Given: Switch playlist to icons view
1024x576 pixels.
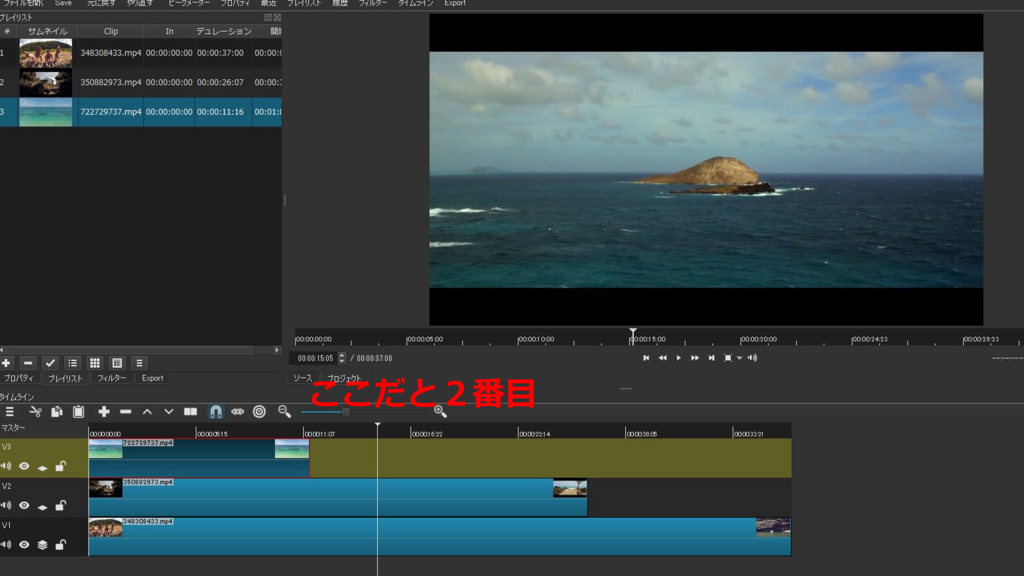Looking at the screenshot, I should 117,363.
